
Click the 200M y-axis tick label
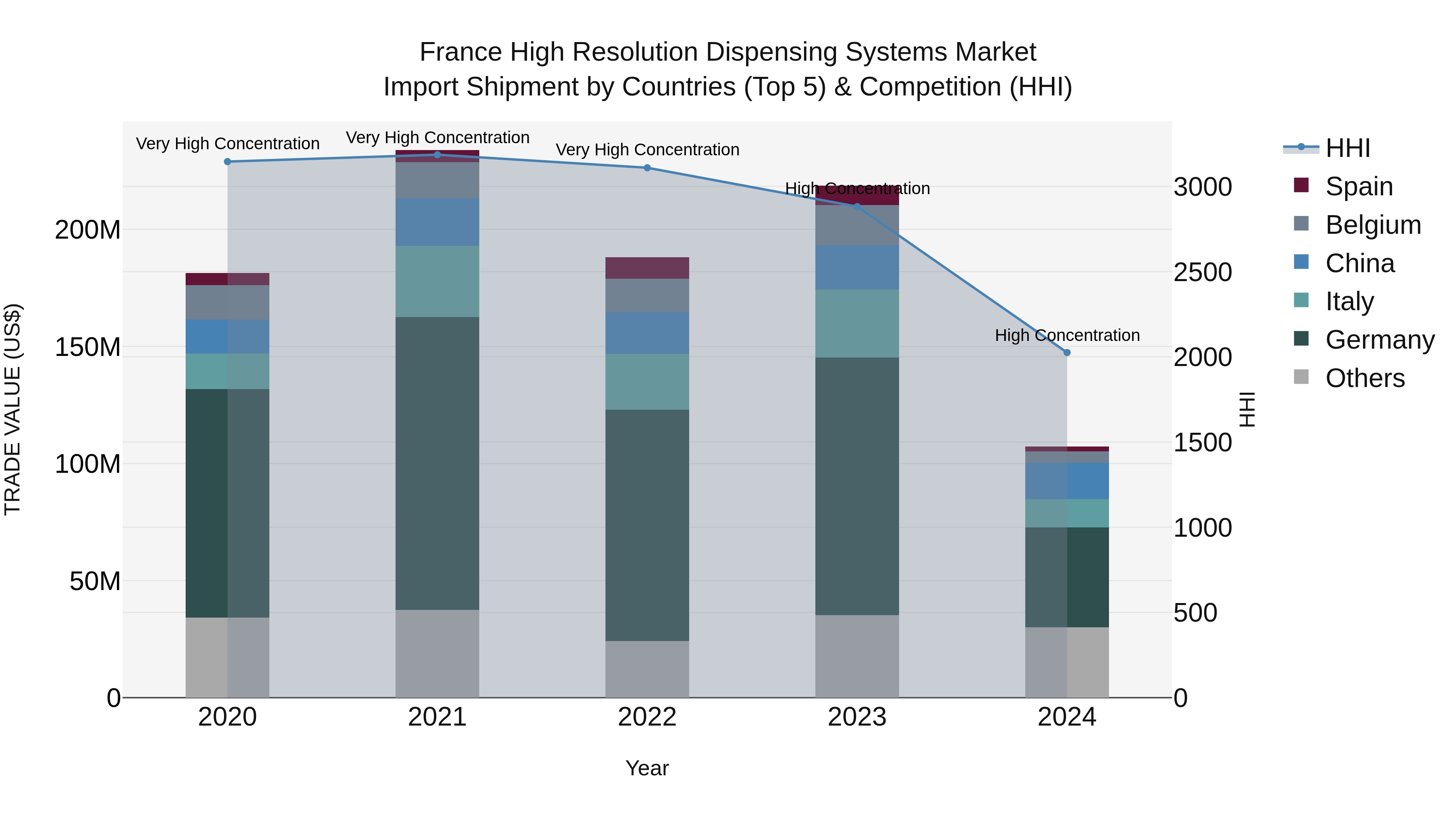pos(88,230)
